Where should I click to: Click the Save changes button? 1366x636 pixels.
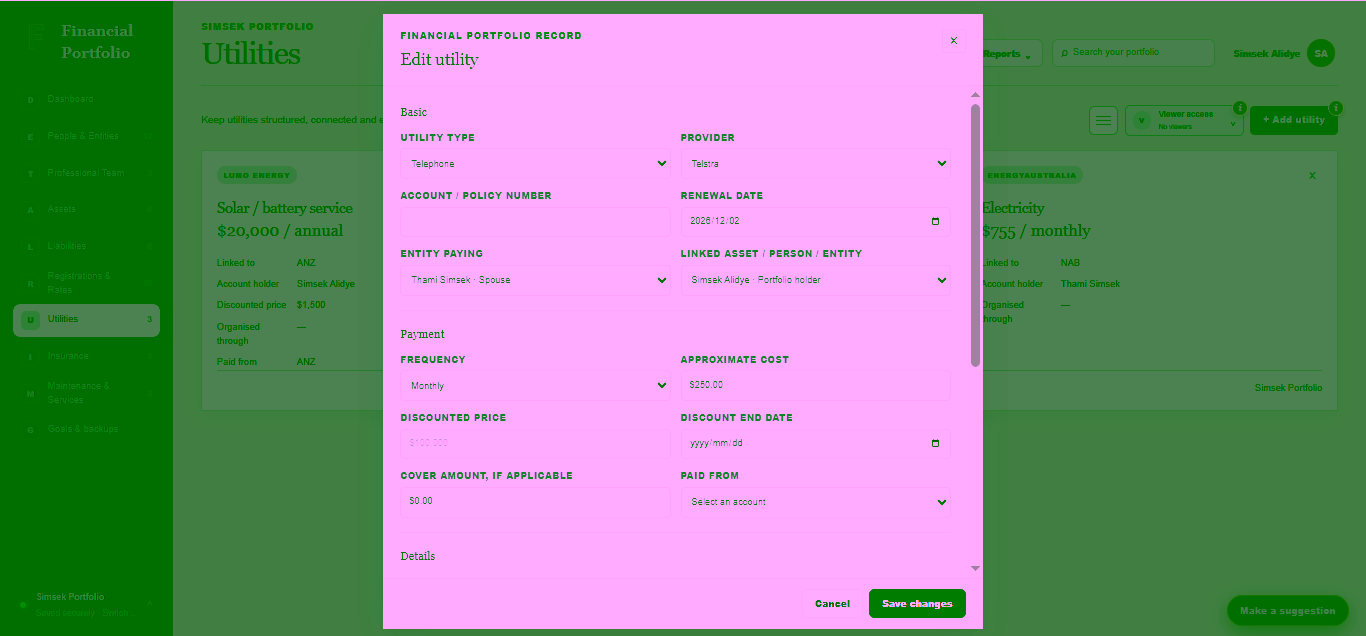917,604
